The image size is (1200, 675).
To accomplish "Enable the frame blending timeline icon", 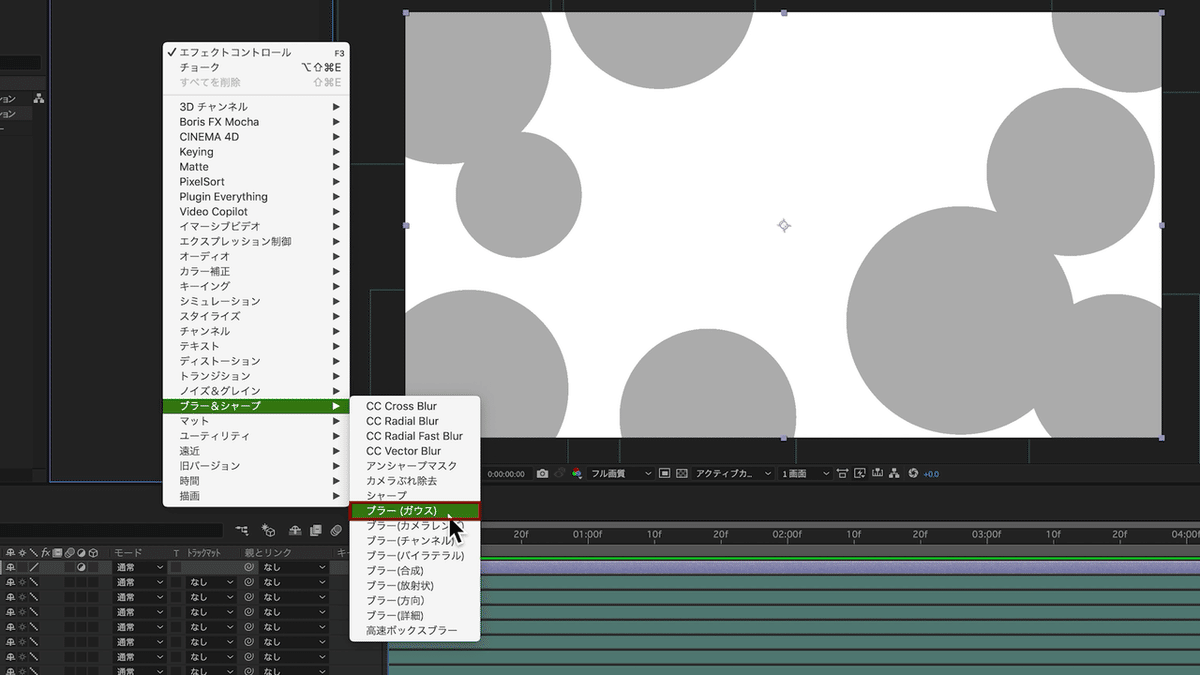I will pos(316,530).
